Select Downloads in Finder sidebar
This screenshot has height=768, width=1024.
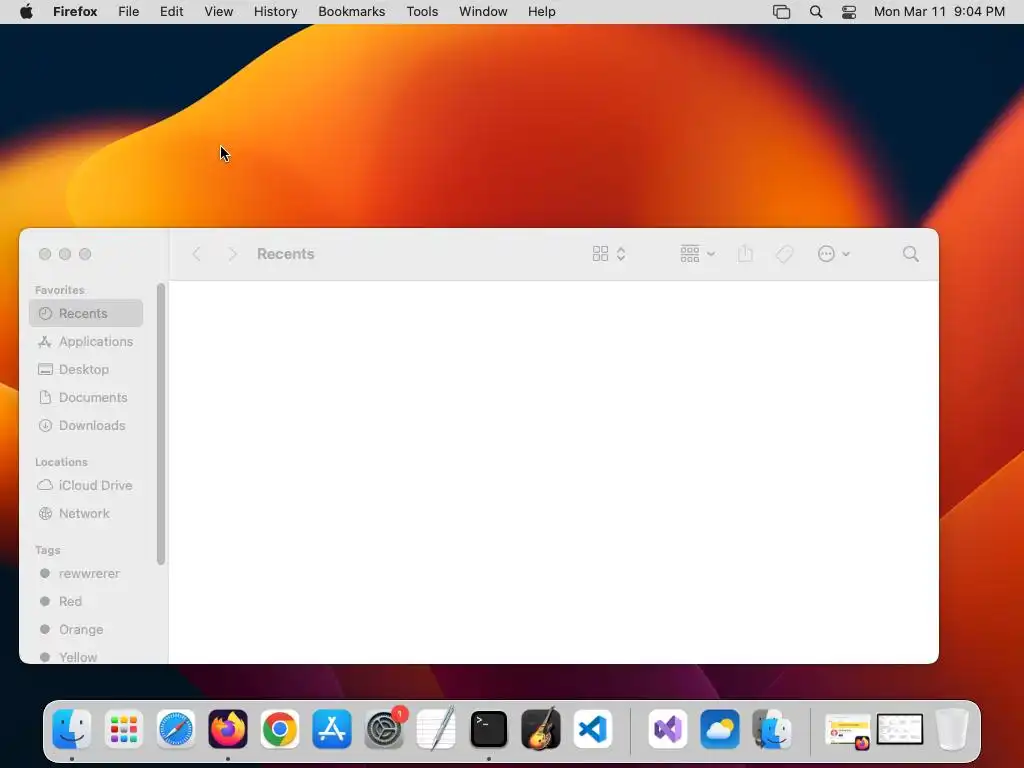click(86, 426)
